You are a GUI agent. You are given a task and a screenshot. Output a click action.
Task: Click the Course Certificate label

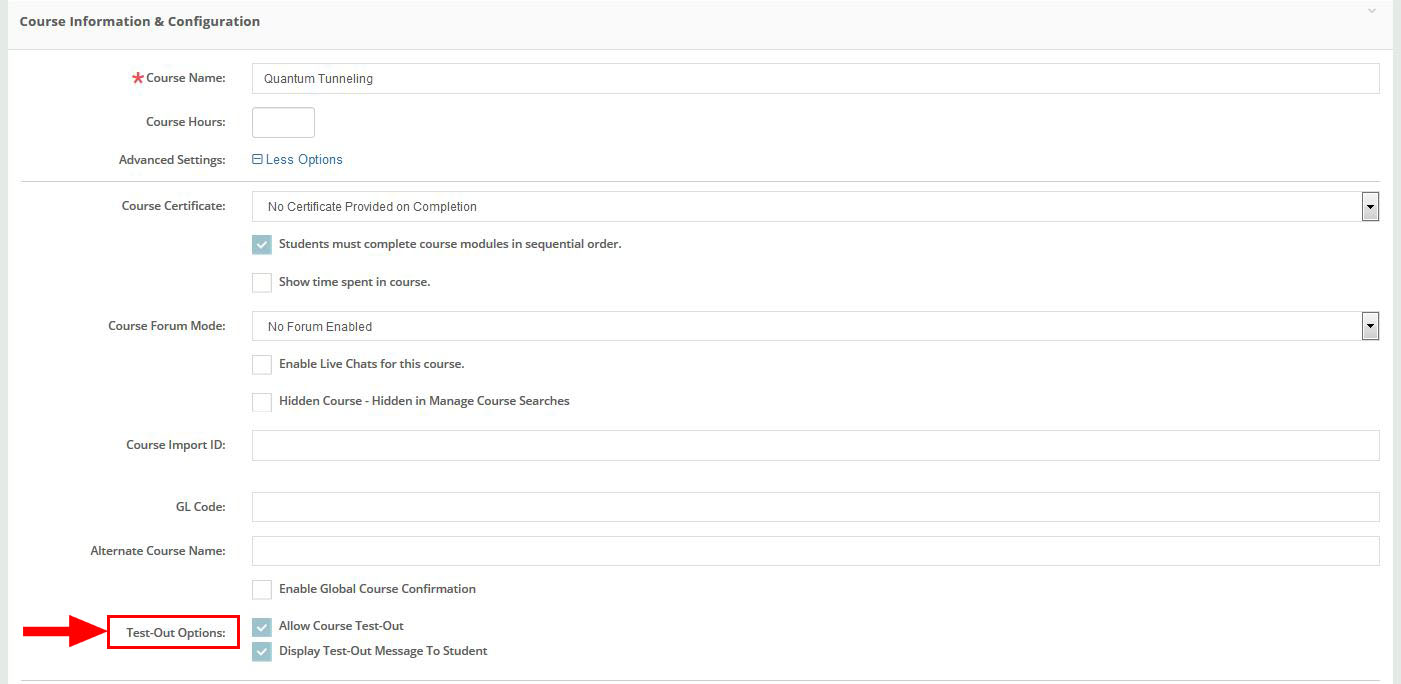(x=173, y=207)
